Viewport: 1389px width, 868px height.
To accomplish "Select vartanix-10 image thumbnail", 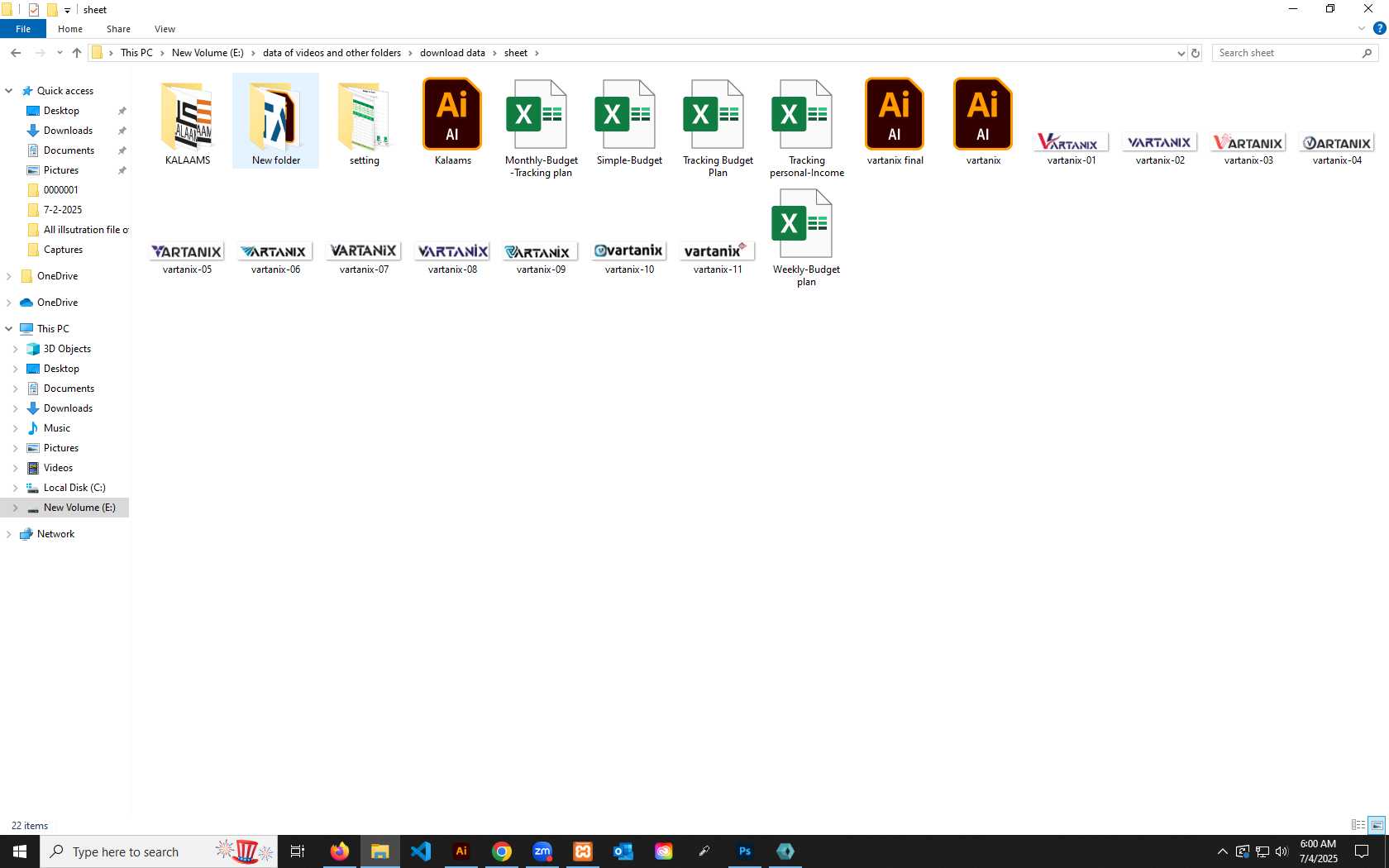I will (x=630, y=252).
